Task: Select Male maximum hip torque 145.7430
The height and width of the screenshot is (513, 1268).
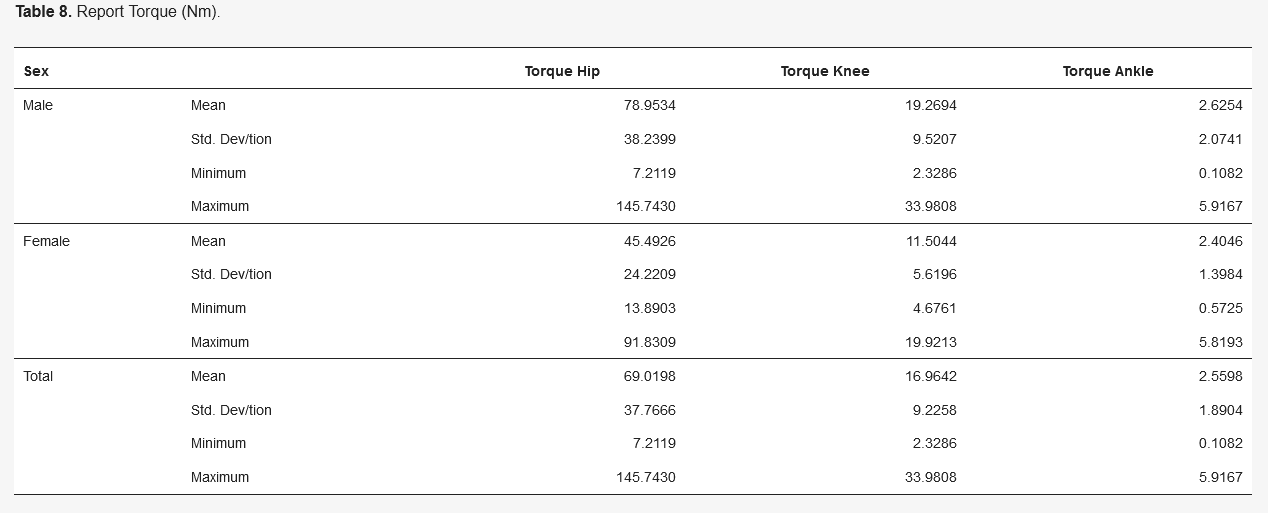Action: pyautogui.click(x=646, y=206)
